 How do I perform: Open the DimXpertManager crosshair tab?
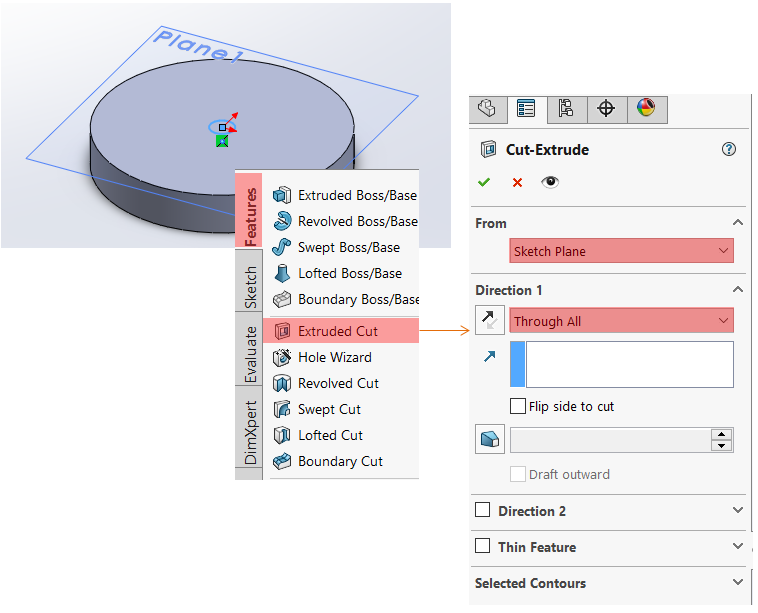(607, 109)
